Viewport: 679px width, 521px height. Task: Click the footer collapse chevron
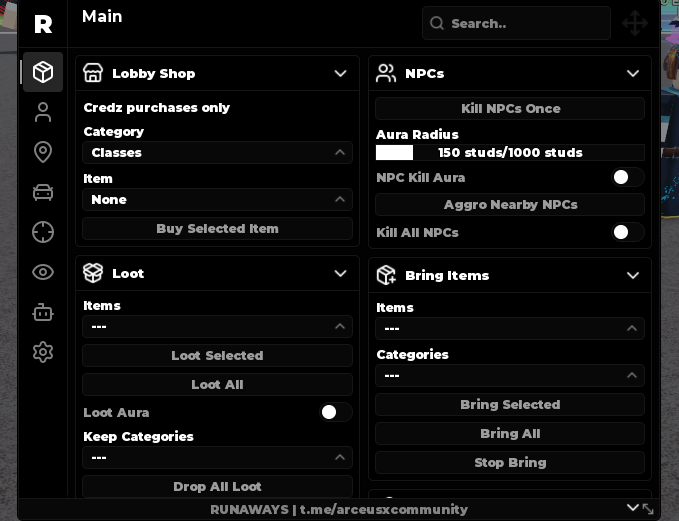coord(633,507)
